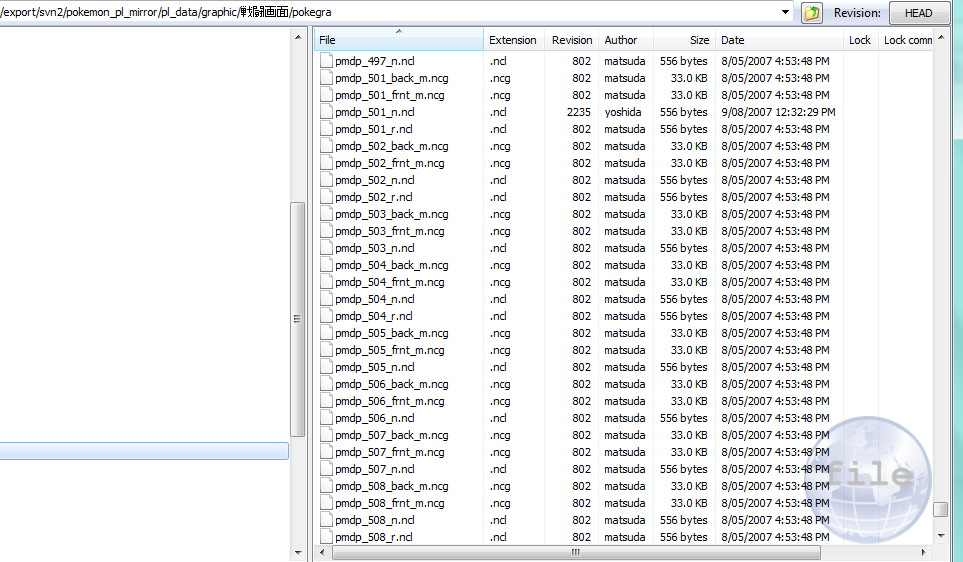Click file name pmdp_508_n.ncl
963x562 pixels.
pos(375,520)
